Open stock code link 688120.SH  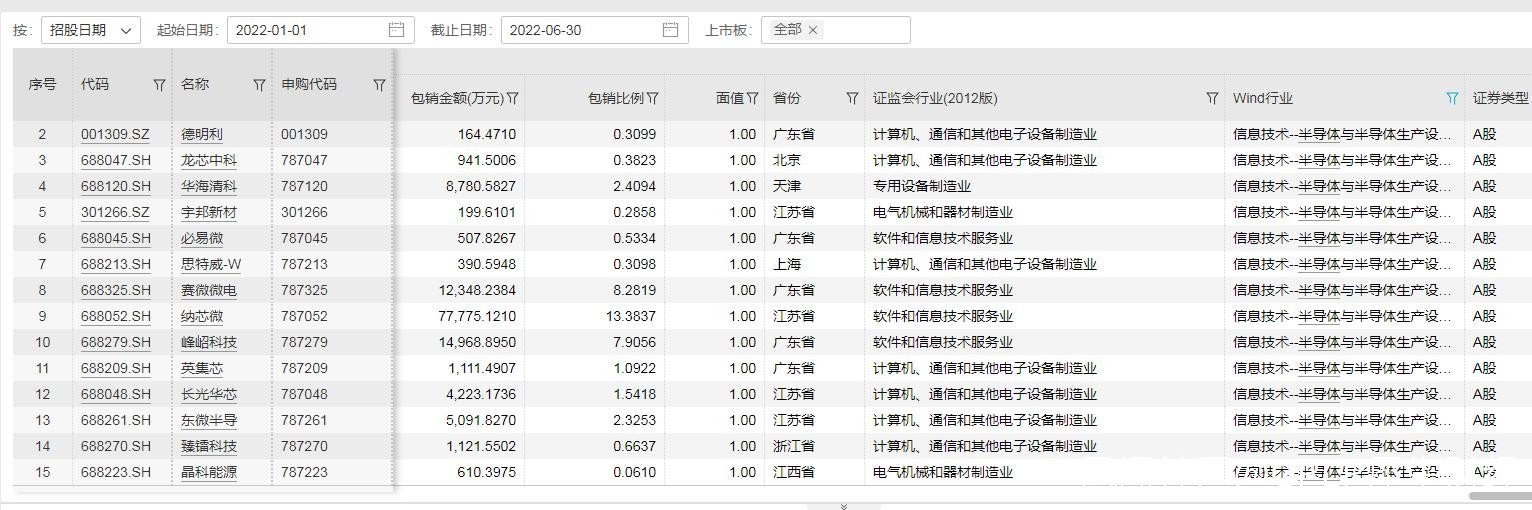[115, 186]
